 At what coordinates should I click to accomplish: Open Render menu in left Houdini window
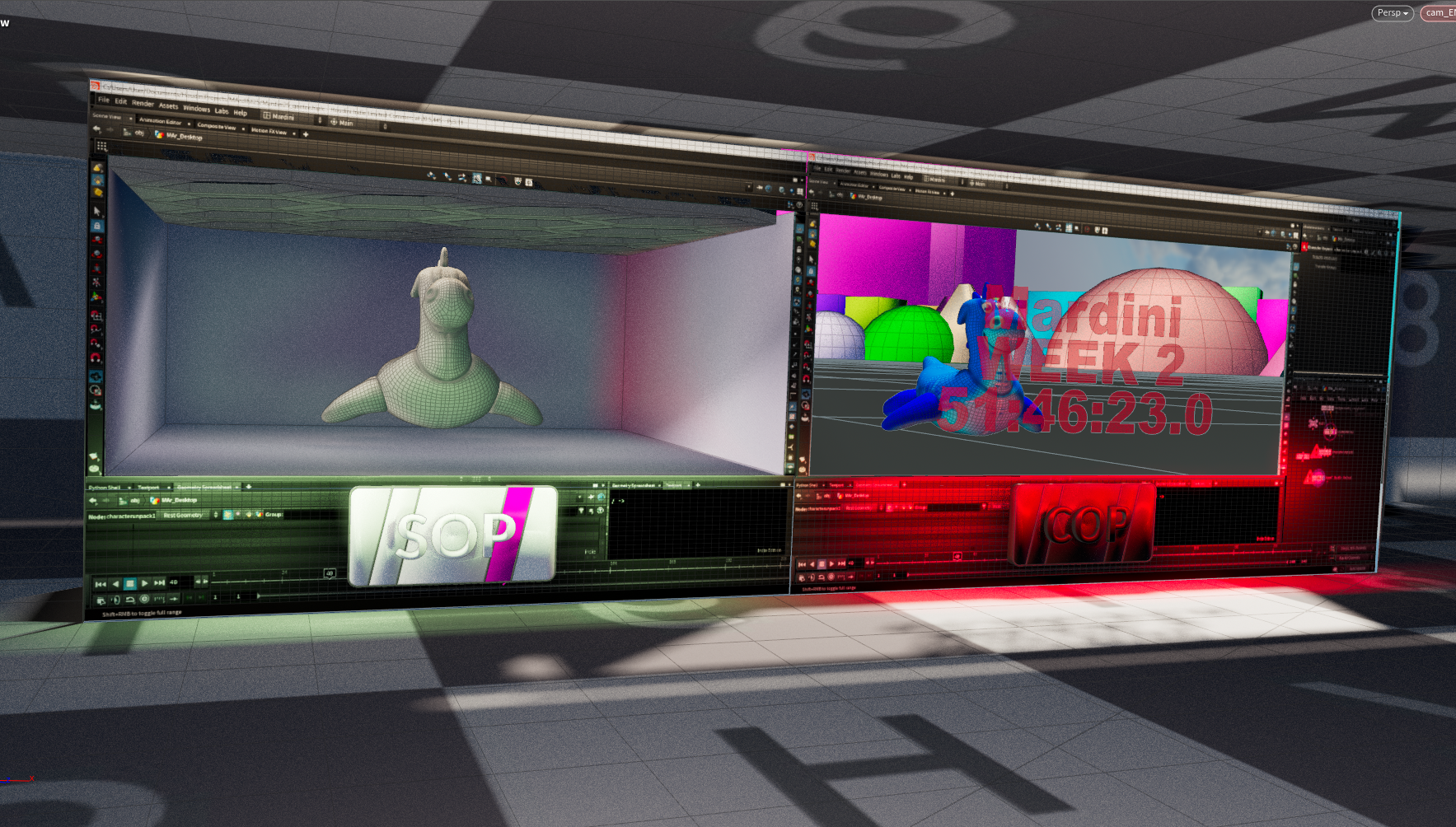coord(143,103)
